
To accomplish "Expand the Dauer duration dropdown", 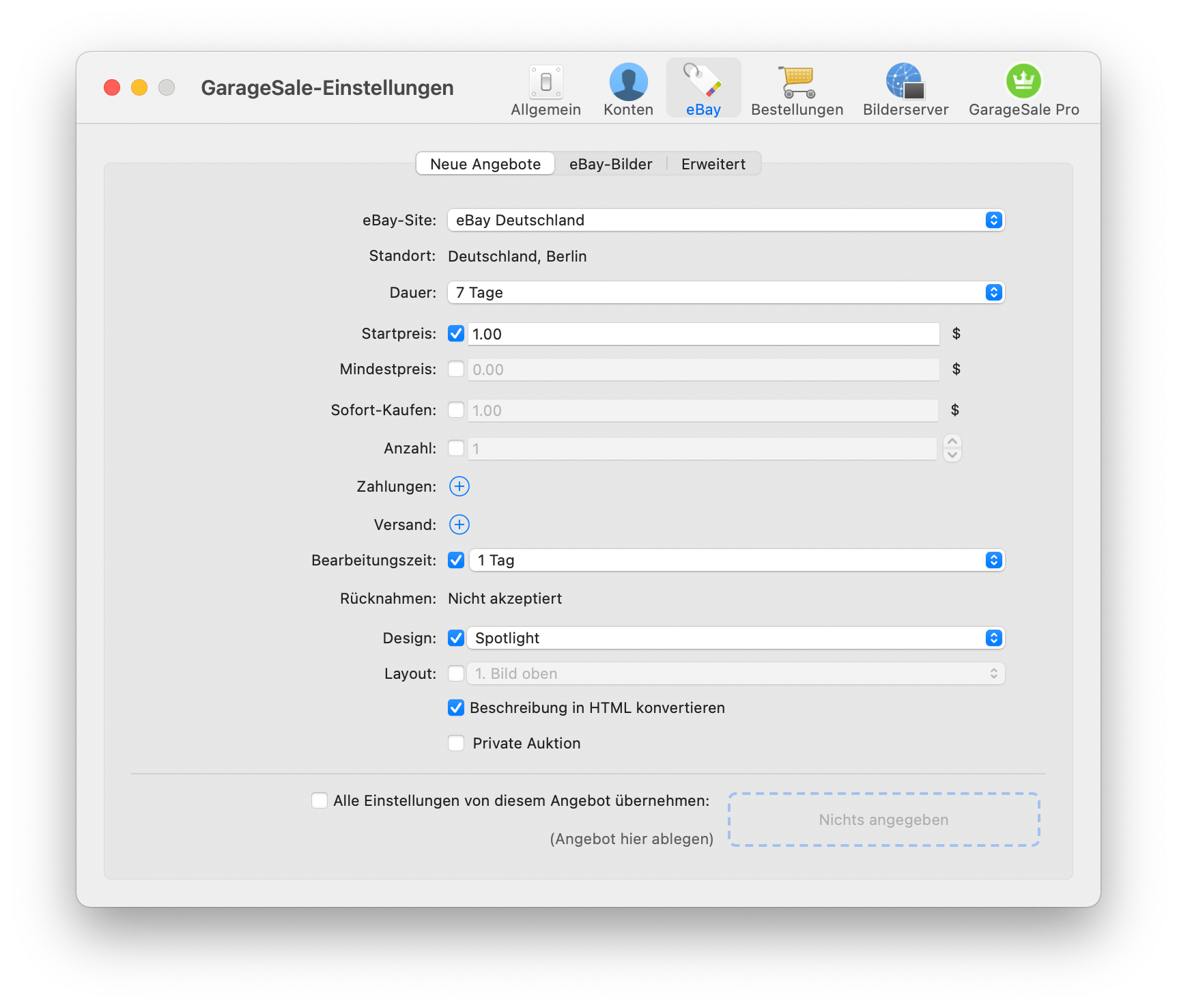I will coord(726,292).
